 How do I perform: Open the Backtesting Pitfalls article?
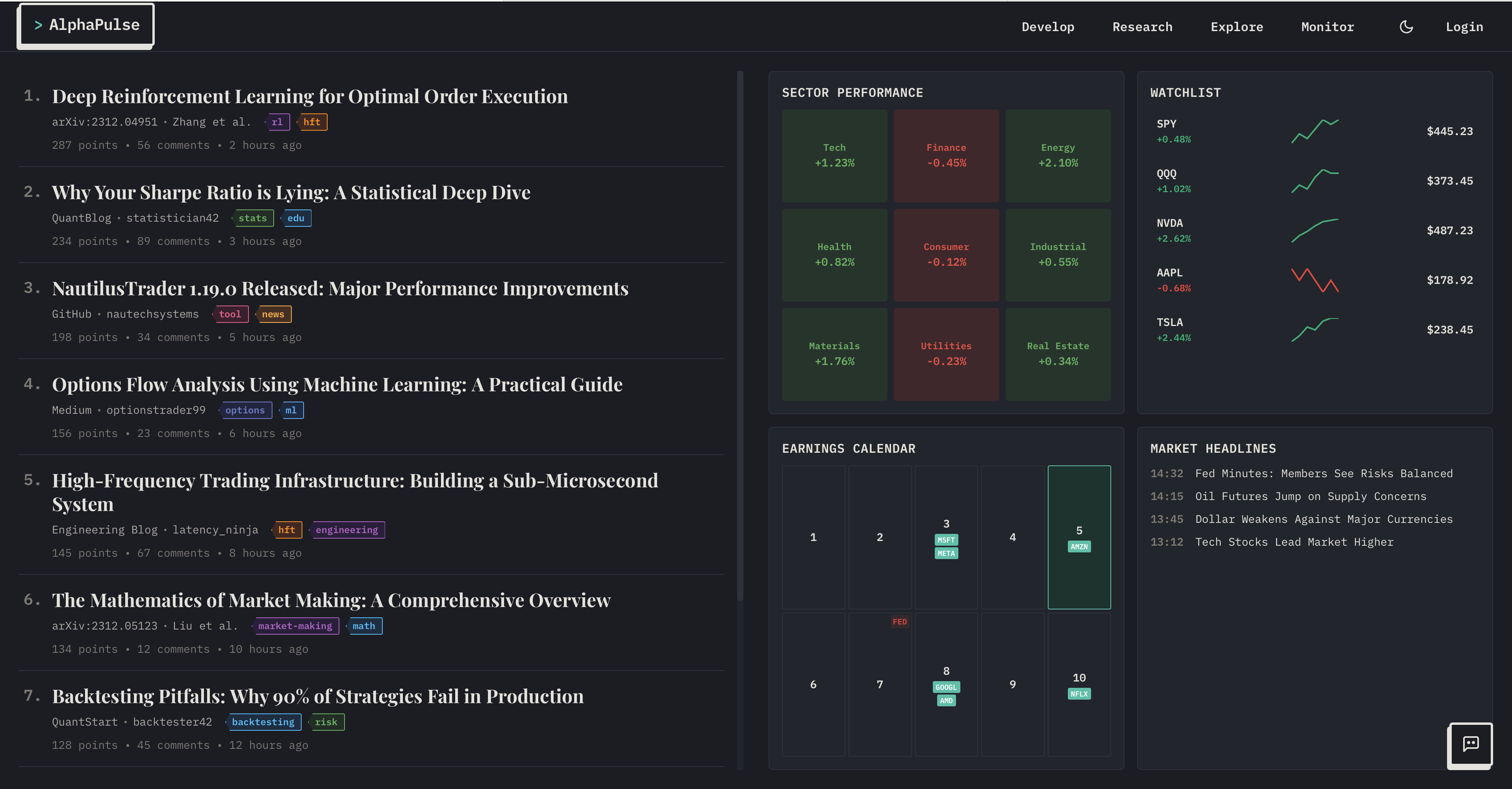pos(317,696)
